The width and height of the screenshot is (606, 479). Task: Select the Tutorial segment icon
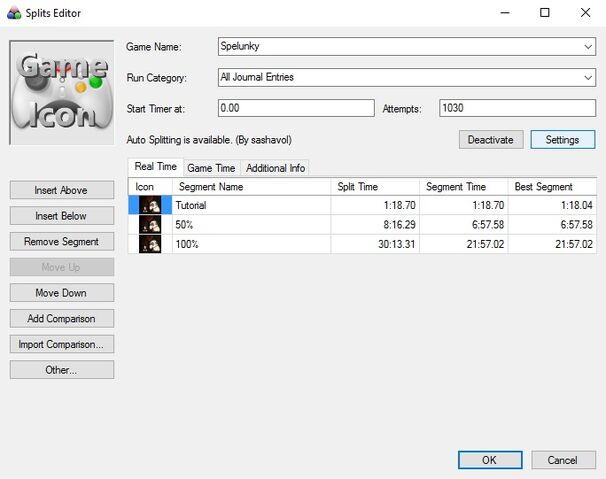(x=150, y=205)
